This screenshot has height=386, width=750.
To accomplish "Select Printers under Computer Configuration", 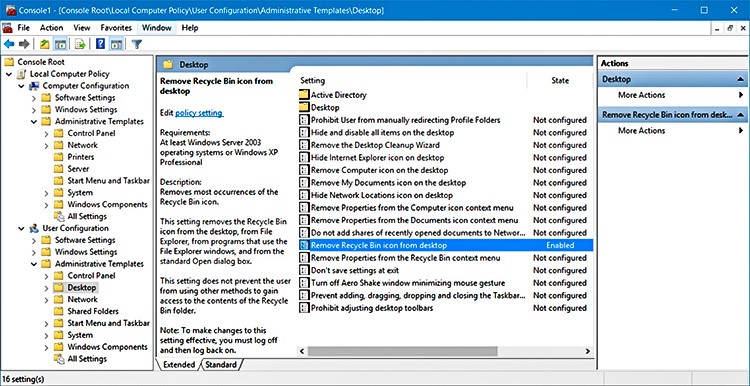I will coord(80,157).
